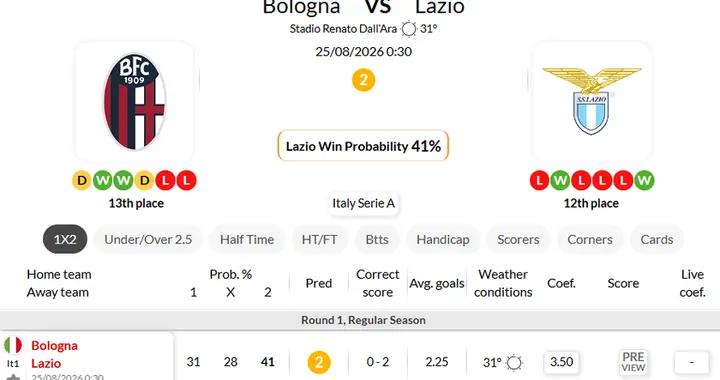Click the orange 2 prediction circle in the table row

[x=319, y=362]
